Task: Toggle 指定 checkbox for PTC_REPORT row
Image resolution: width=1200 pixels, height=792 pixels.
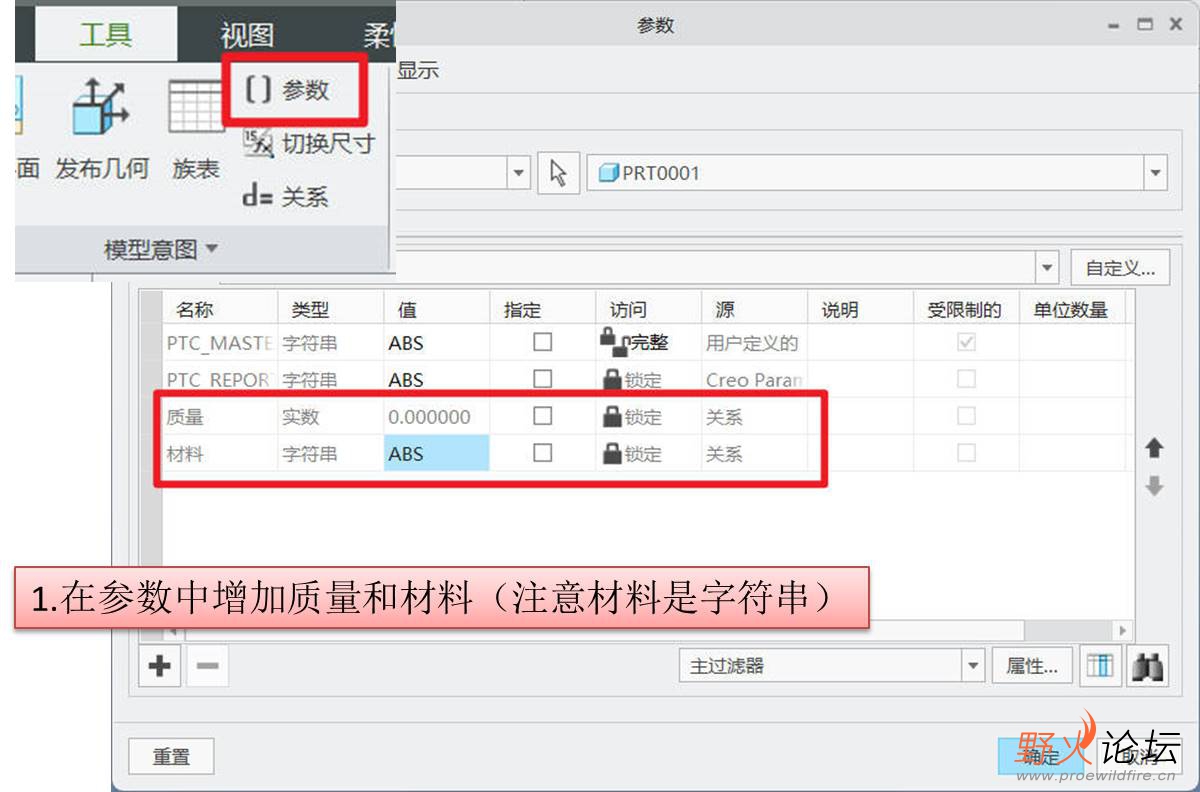Action: click(x=542, y=379)
